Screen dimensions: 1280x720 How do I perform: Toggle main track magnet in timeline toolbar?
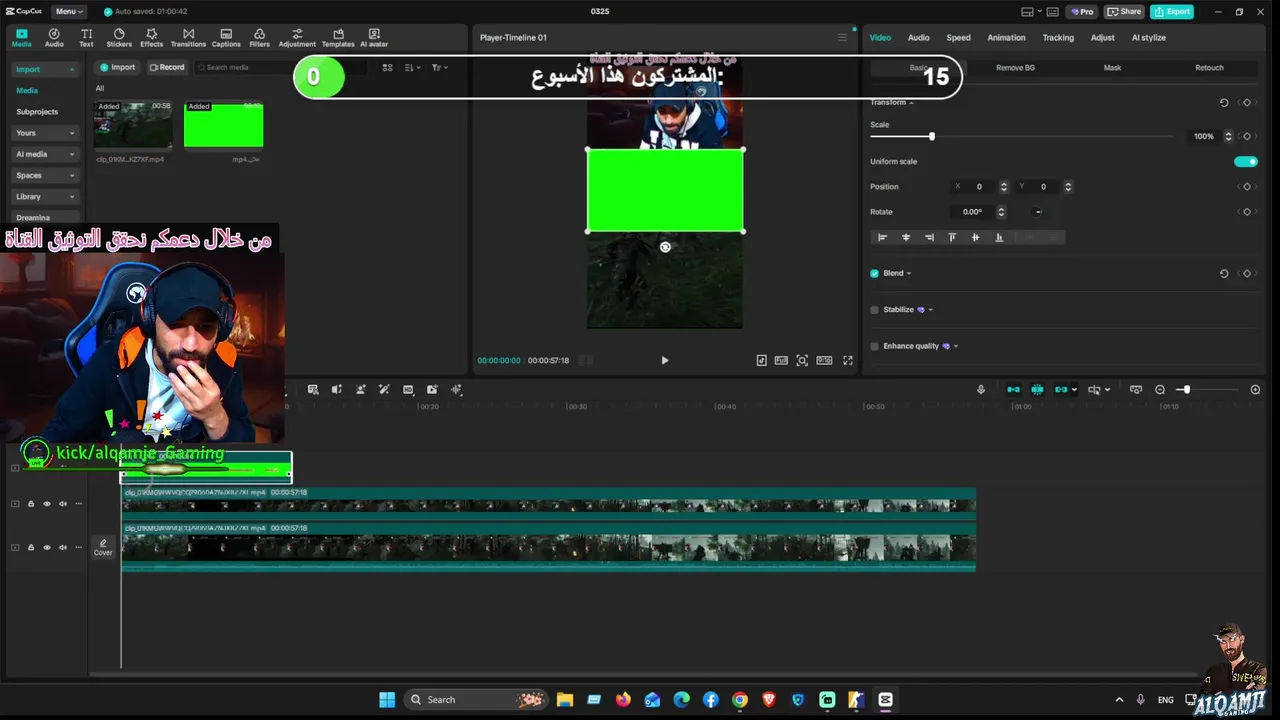click(x=1013, y=390)
